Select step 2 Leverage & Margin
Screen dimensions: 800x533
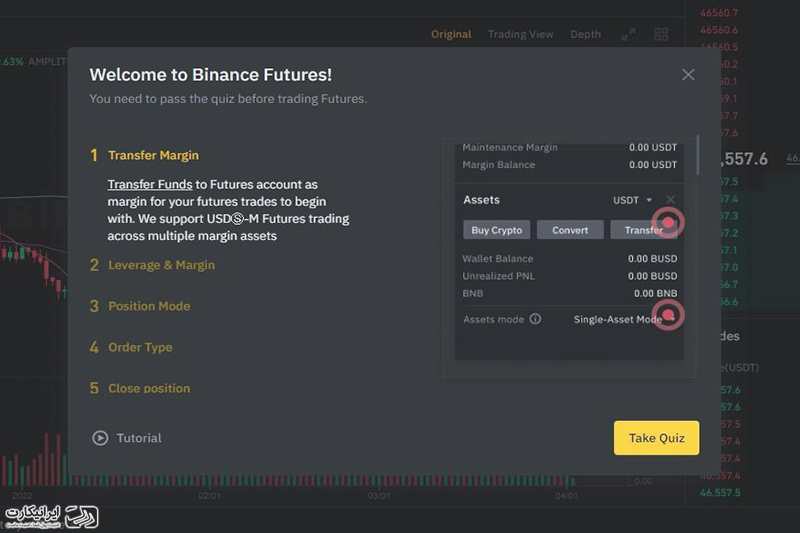click(x=152, y=265)
